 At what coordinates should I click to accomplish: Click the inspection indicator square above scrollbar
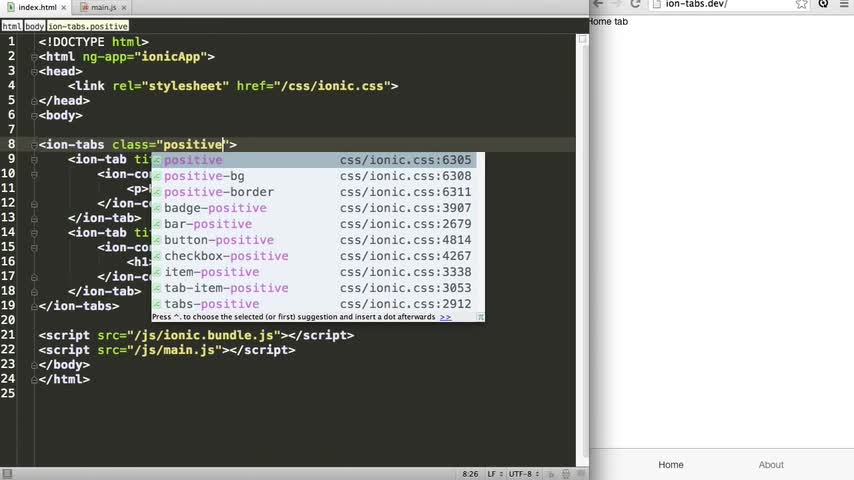click(x=582, y=39)
